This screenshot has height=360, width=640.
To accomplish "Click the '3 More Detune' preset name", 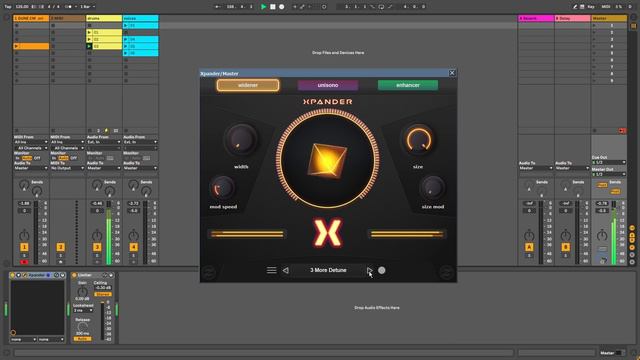I will pyautogui.click(x=328, y=270).
